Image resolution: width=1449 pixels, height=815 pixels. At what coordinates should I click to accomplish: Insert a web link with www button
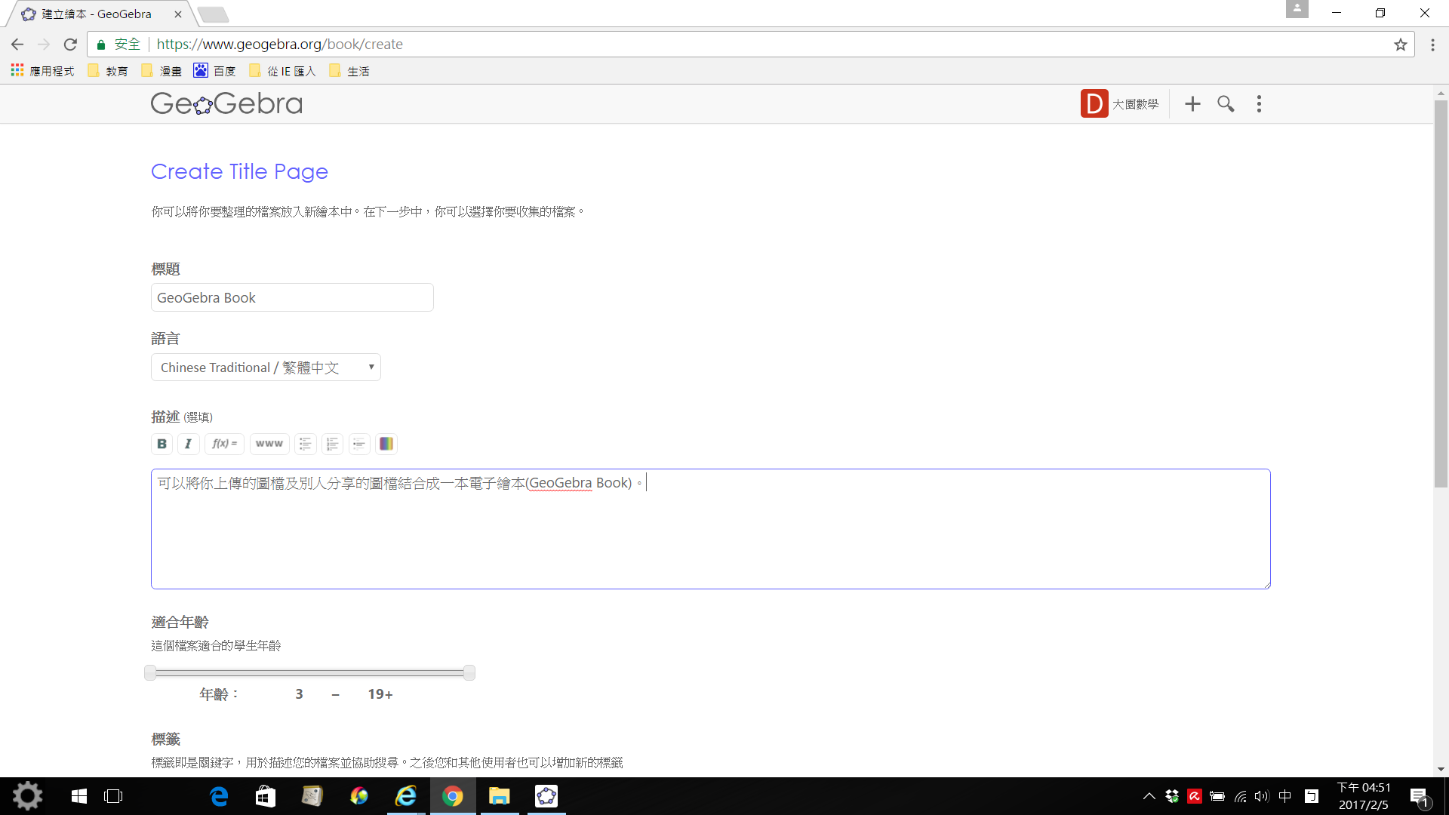tap(269, 444)
